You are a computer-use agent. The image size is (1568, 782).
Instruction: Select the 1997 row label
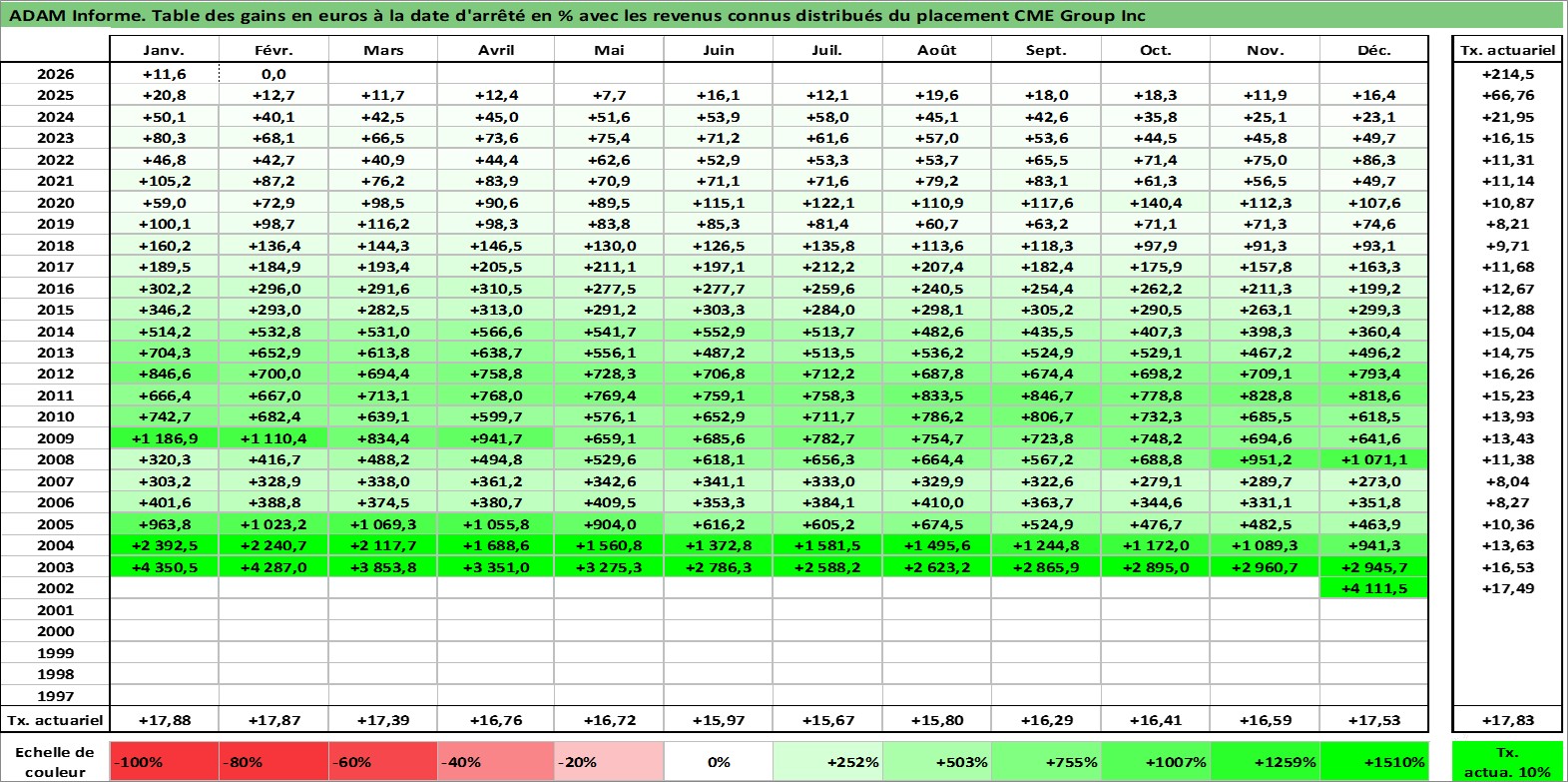click(x=55, y=696)
